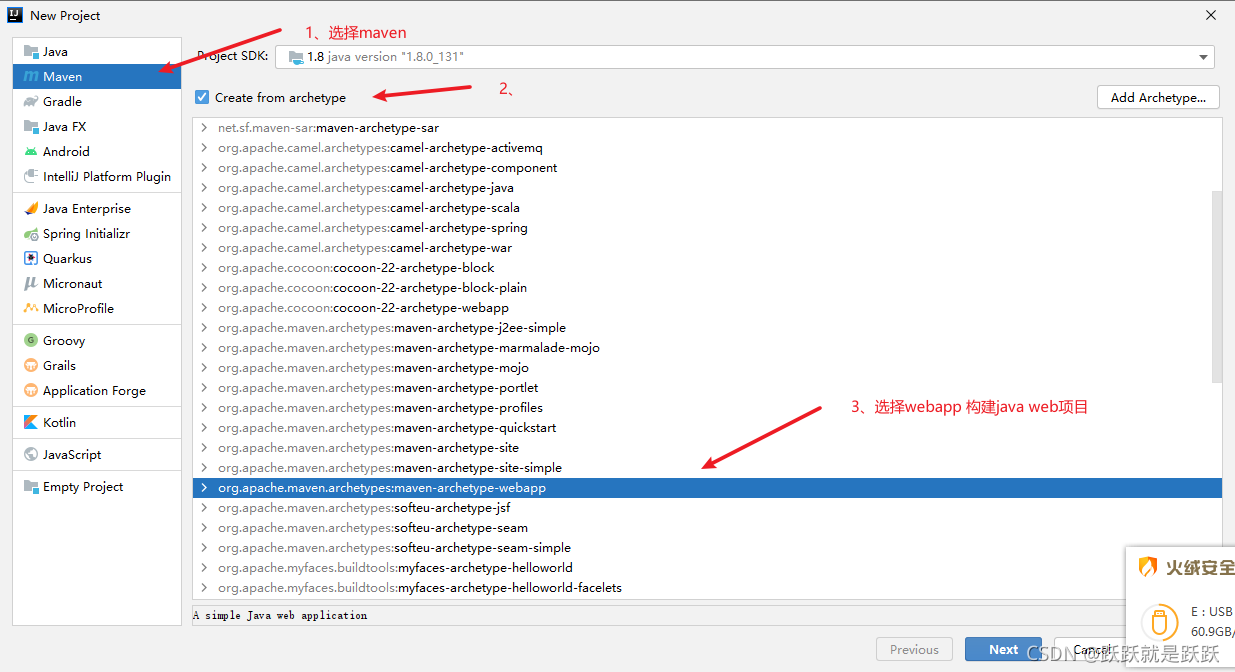
Task: Open the Add Archetype dialog
Action: point(1157,97)
